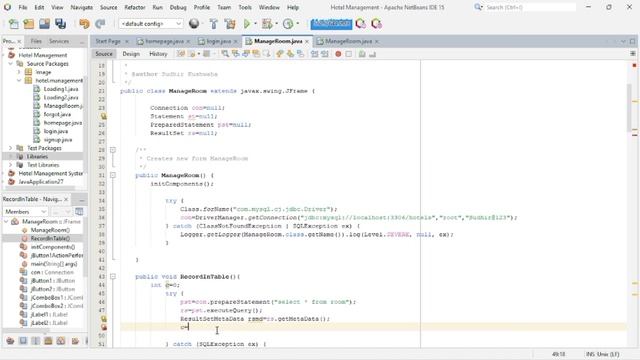Click the Stop Macro Recording square icon
Viewport: 640px width, 360px height.
pos(349,54)
